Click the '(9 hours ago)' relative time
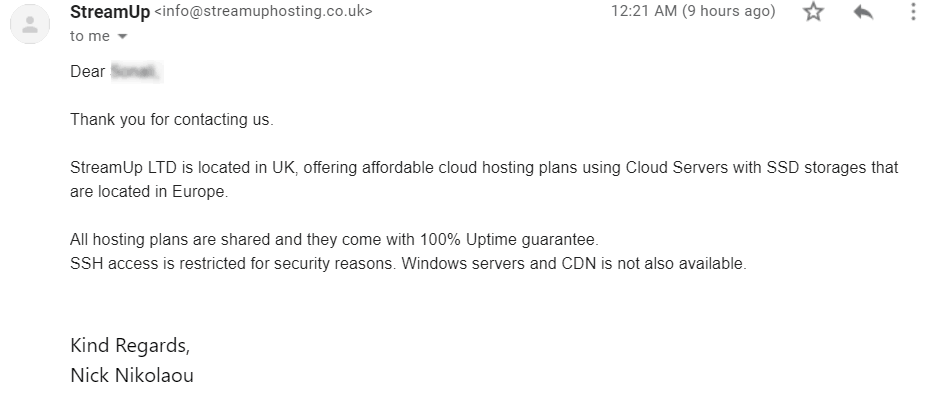Image resolution: width=933 pixels, height=407 pixels. tap(729, 11)
